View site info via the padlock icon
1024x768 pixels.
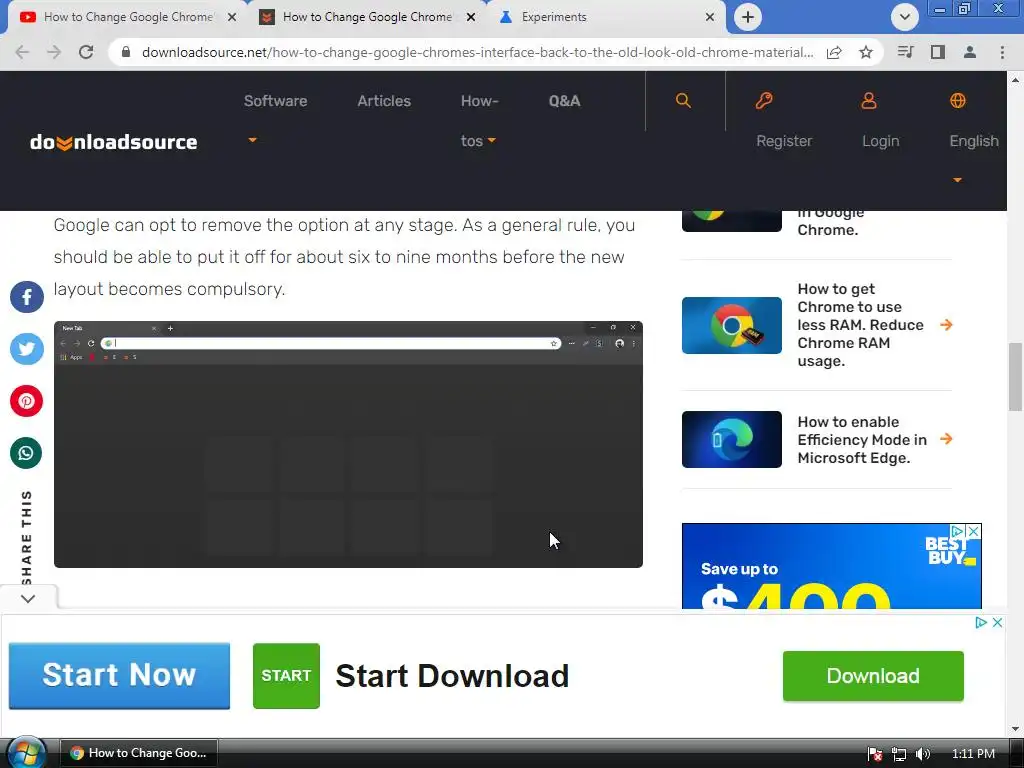(126, 52)
